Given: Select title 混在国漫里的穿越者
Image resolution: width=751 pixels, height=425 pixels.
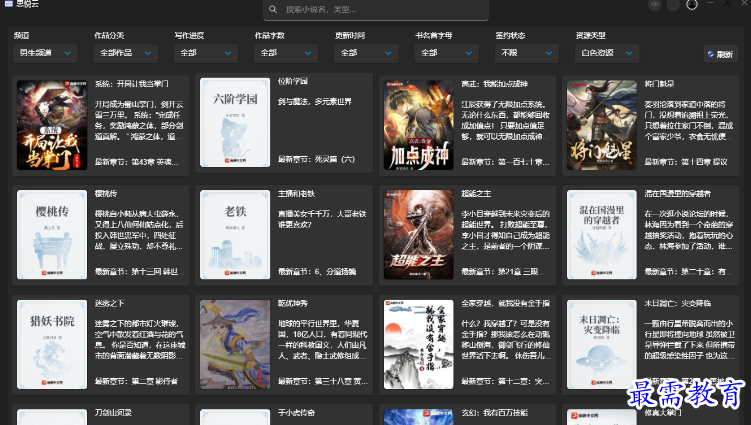Looking at the screenshot, I should [677, 194].
